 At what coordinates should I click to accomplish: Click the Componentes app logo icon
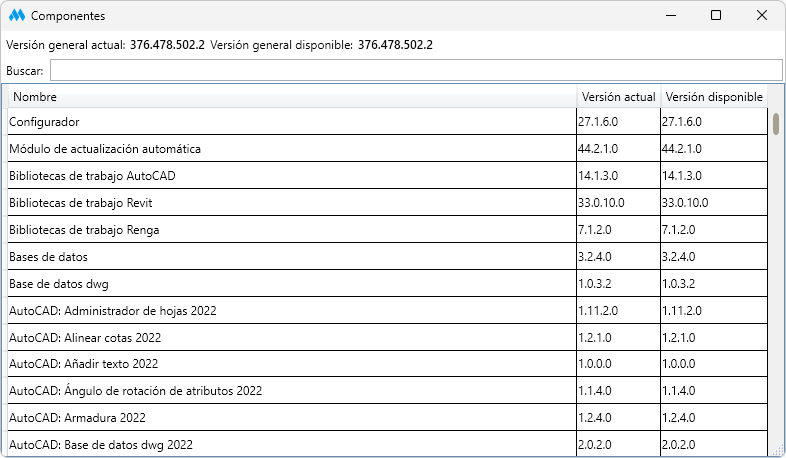(17, 16)
